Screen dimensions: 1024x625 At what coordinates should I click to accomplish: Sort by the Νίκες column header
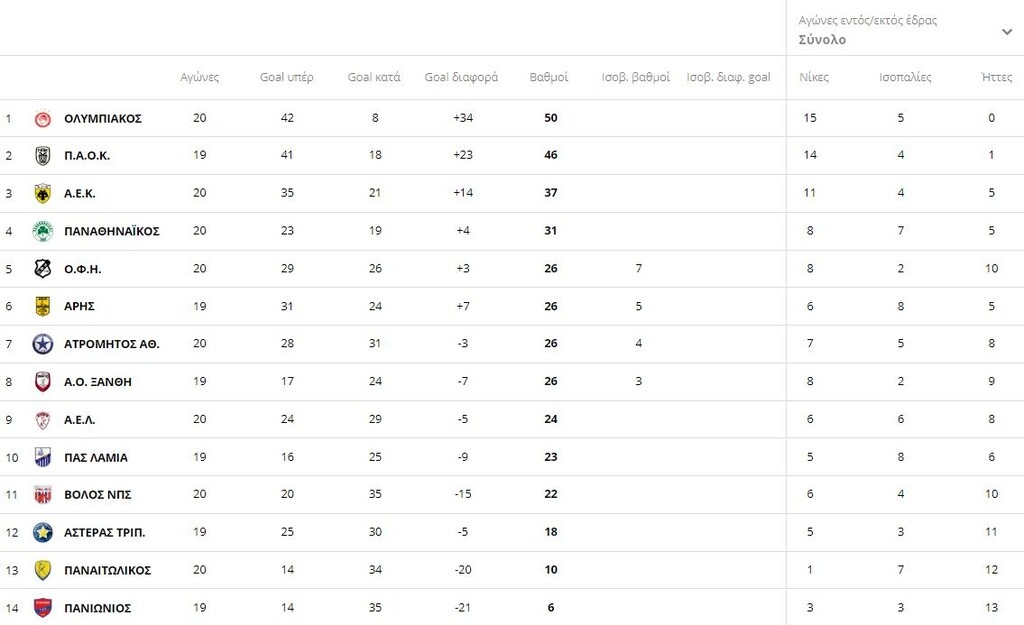(x=814, y=77)
